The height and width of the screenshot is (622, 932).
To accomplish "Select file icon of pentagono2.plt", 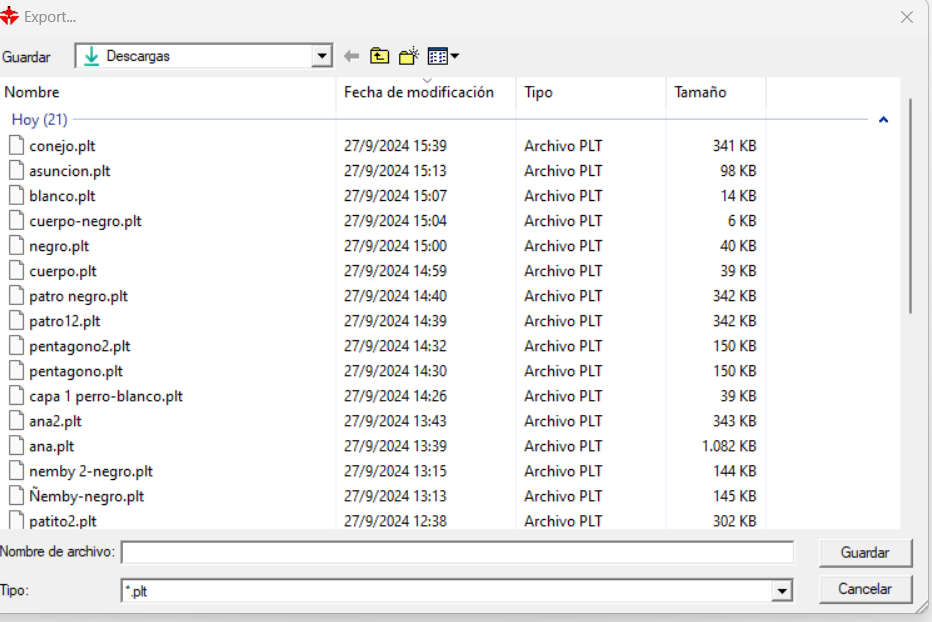I will pos(17,345).
